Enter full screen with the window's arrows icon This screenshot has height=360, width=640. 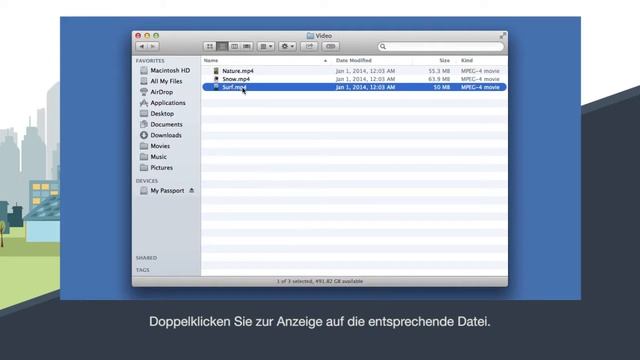coord(502,36)
